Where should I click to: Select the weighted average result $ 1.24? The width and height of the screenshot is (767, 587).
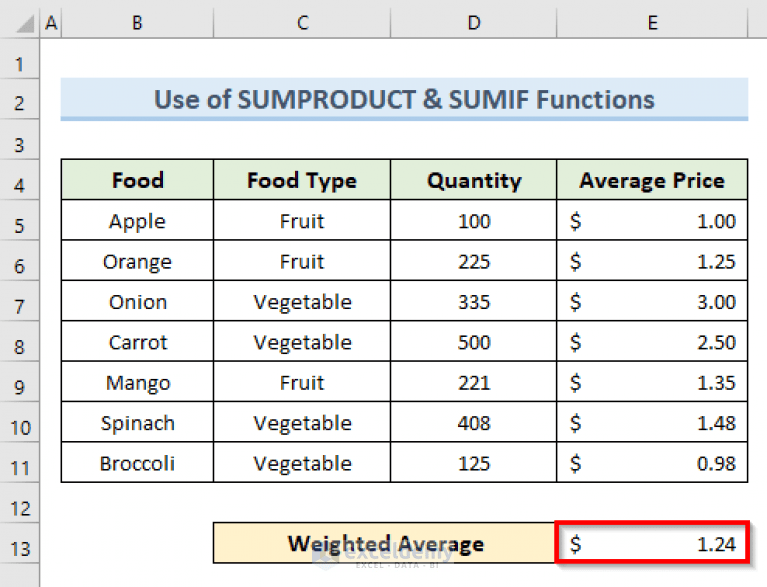coord(652,543)
